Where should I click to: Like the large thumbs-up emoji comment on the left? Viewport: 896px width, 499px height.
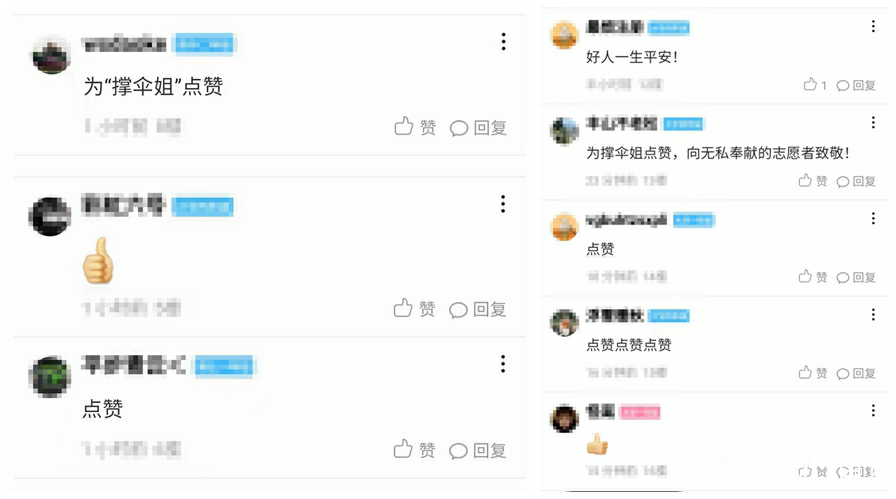point(414,309)
